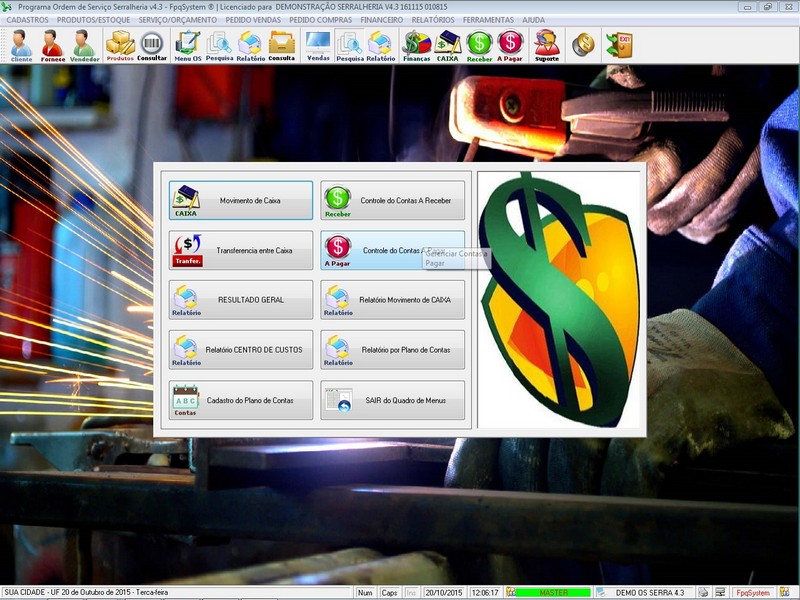The image size is (800, 600).
Task: Open Menu OS toolbar icon
Action: tap(187, 45)
